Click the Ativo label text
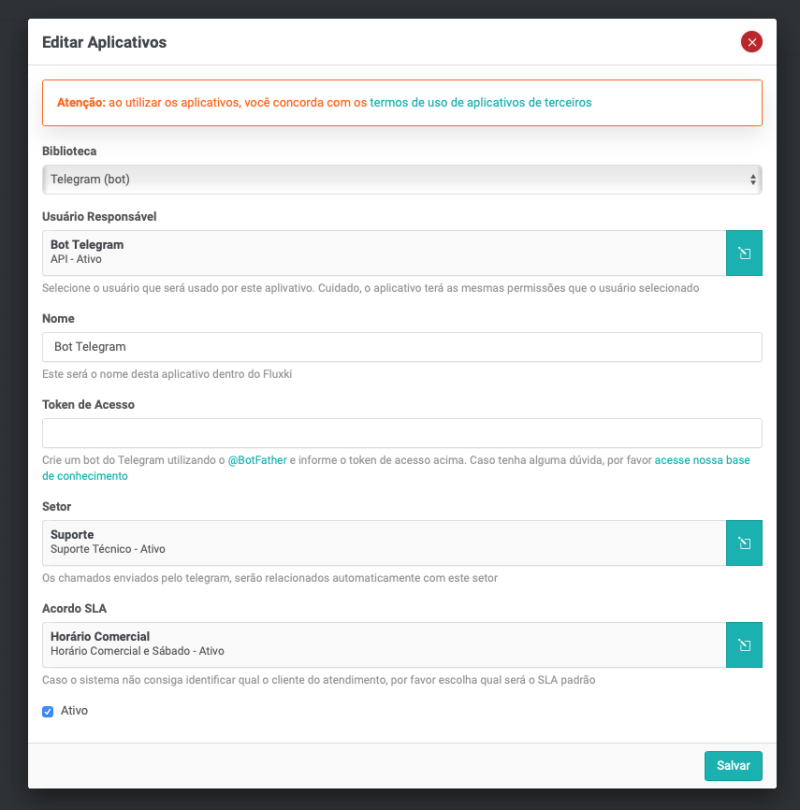The image size is (800, 810). (75, 711)
